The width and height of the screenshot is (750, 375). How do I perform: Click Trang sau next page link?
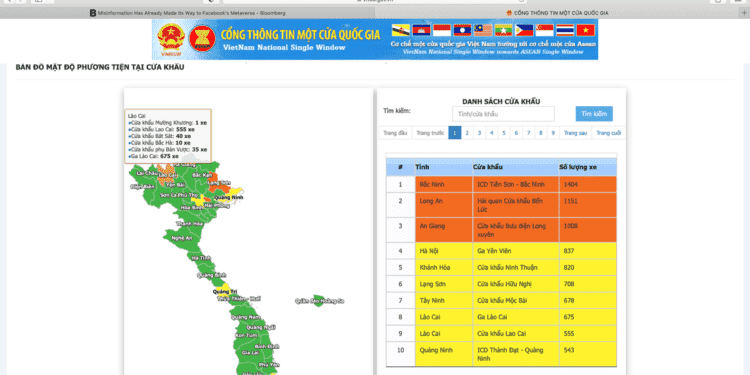click(575, 133)
